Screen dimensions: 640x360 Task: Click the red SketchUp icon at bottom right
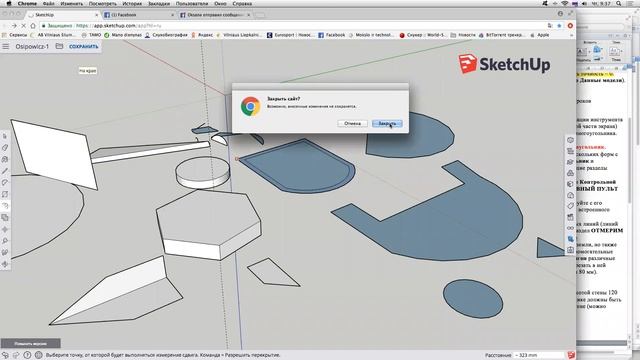coord(571,355)
